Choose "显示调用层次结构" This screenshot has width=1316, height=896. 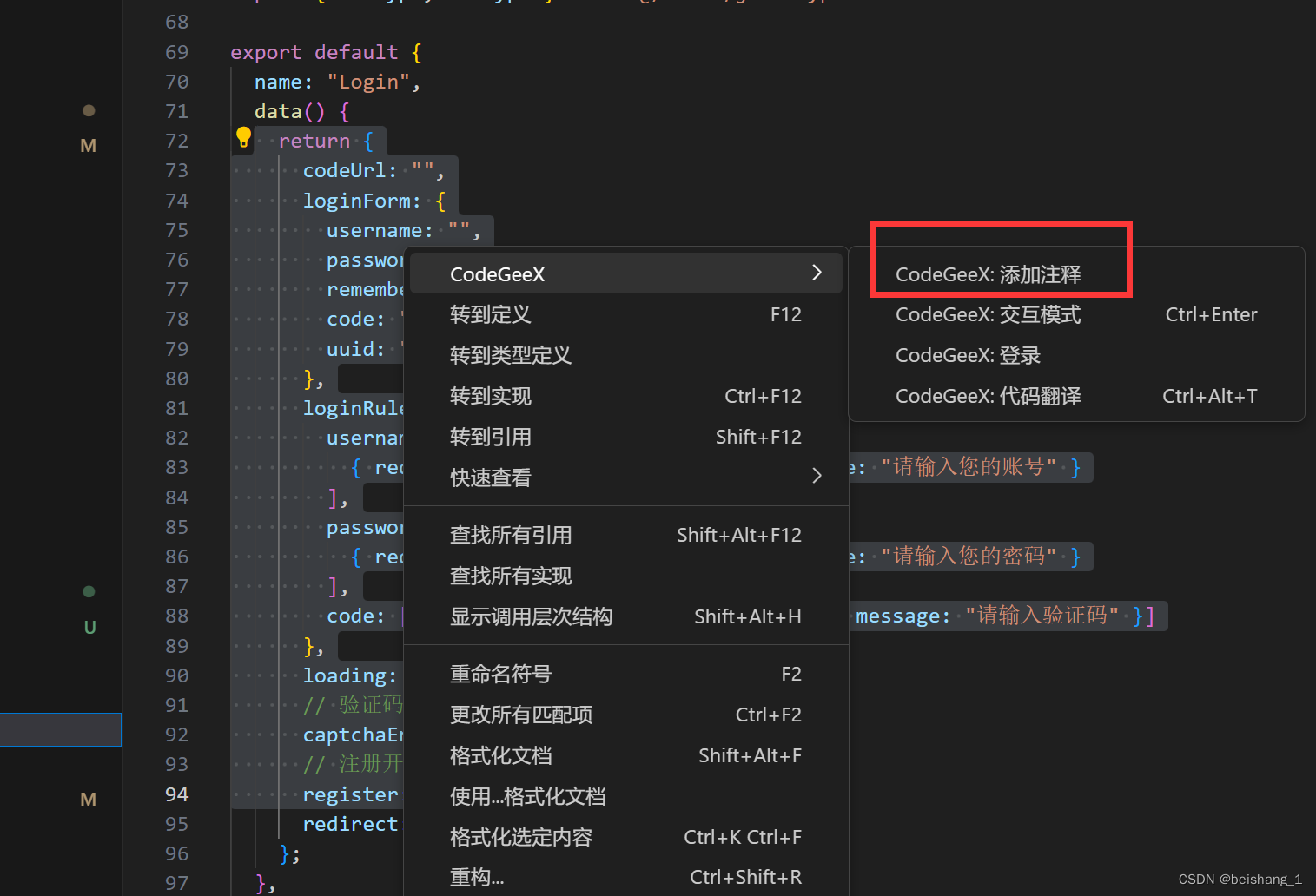532,616
